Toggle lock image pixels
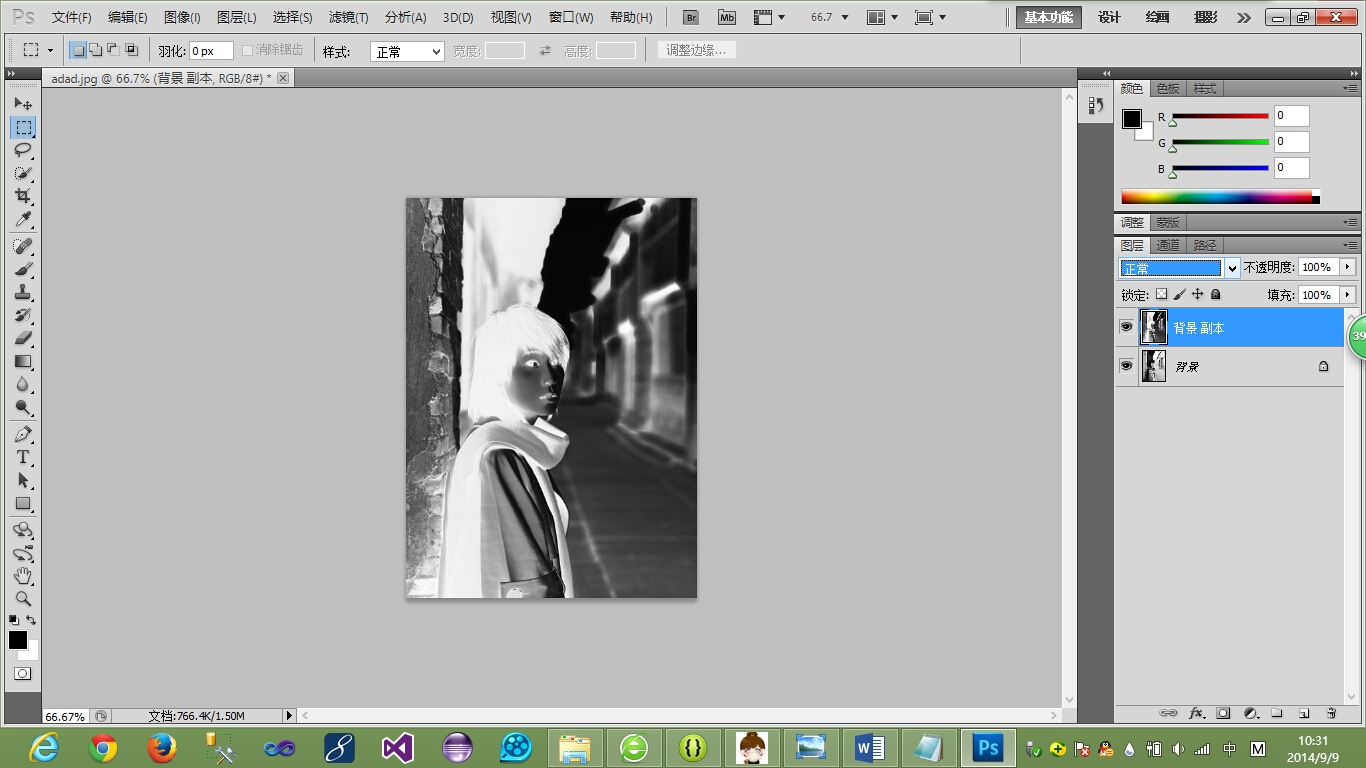 (x=1179, y=295)
